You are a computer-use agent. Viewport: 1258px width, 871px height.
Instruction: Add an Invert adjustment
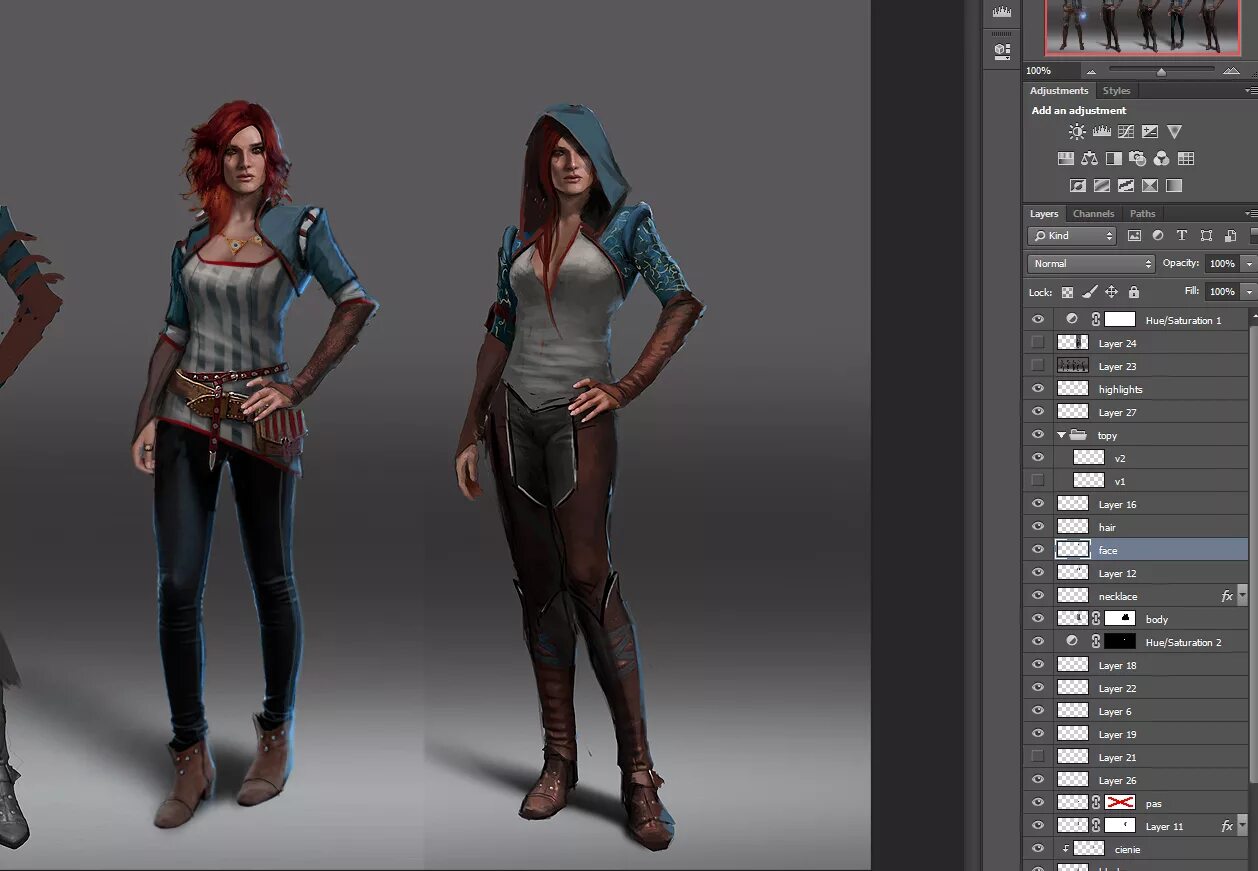1078,186
